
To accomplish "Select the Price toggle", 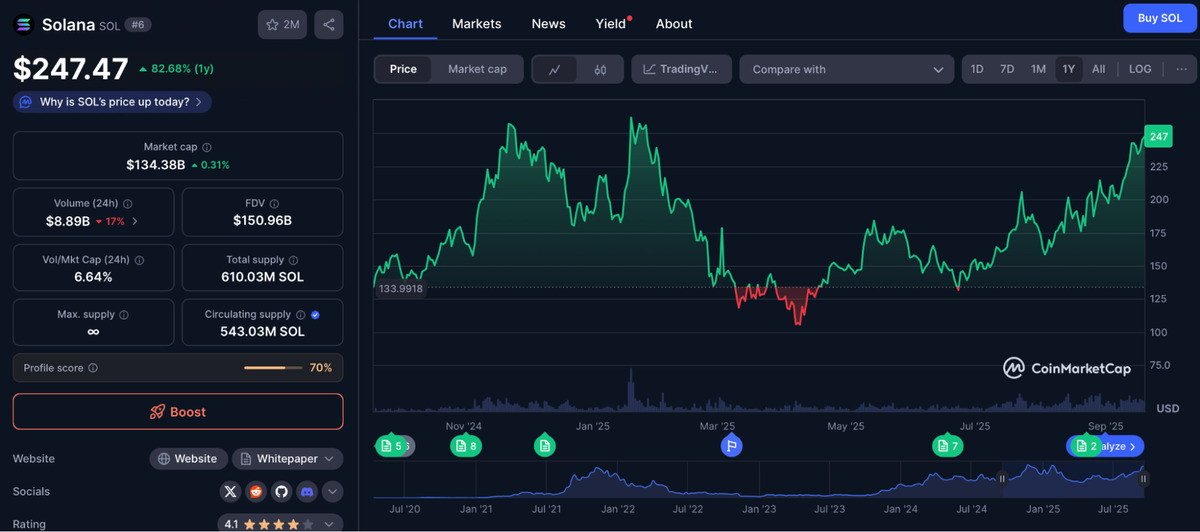I will (x=403, y=69).
